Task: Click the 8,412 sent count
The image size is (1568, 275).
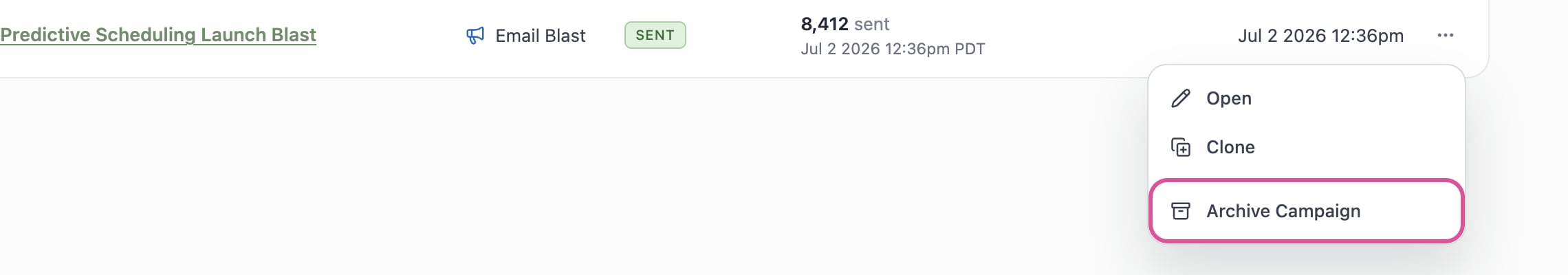Action: [x=845, y=24]
